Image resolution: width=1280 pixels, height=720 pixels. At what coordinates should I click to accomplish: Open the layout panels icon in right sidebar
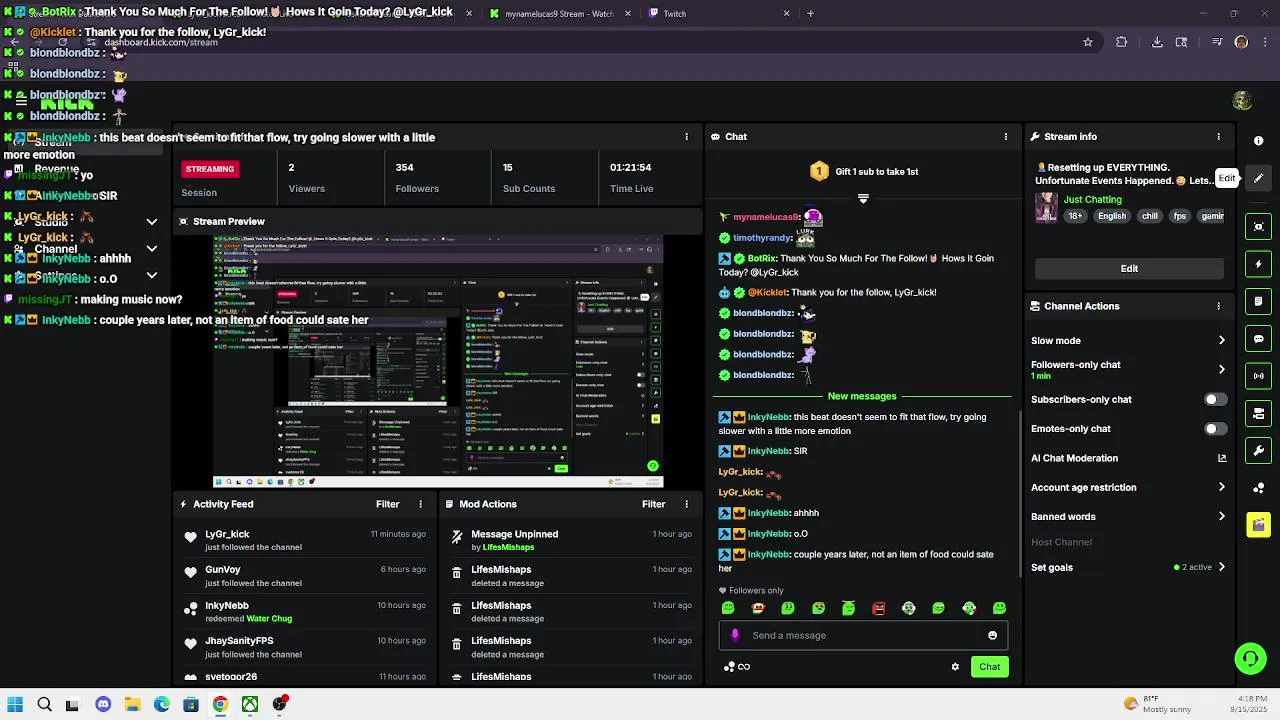(x=1259, y=413)
